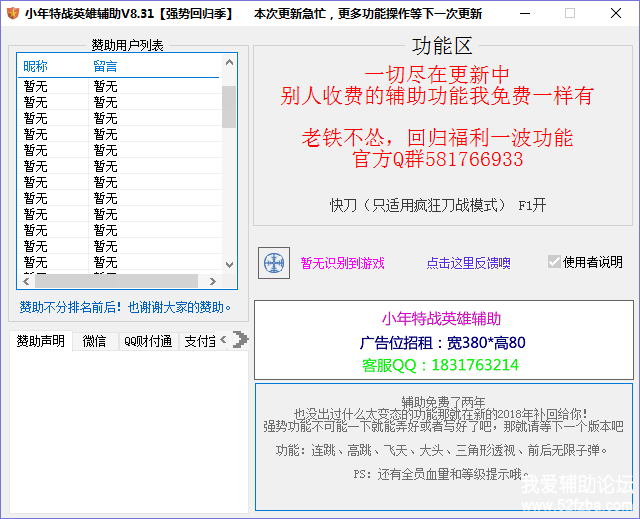
Task: Open the 微信 tab
Action: point(94,341)
